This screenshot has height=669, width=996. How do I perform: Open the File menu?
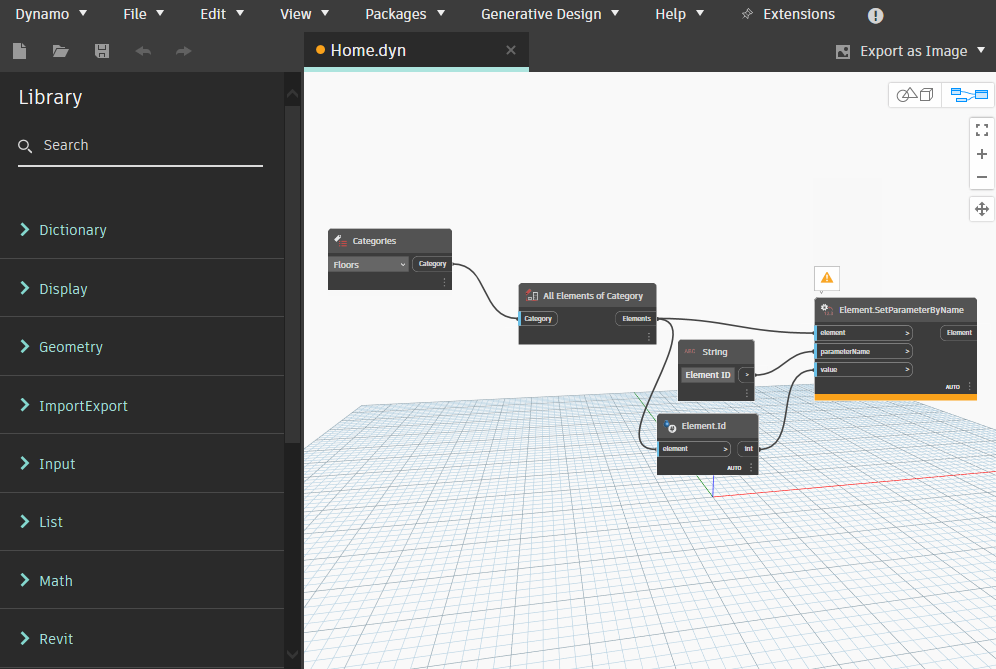(x=143, y=14)
